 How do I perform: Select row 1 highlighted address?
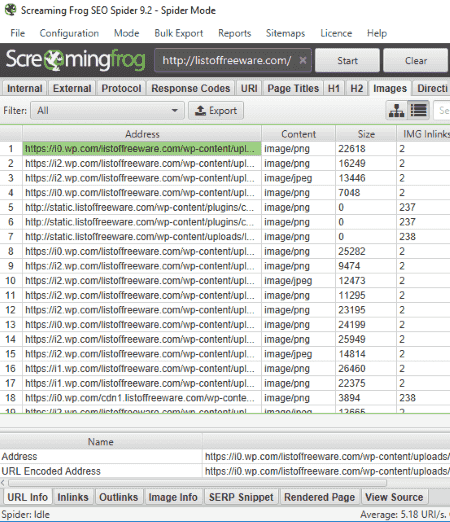point(142,149)
